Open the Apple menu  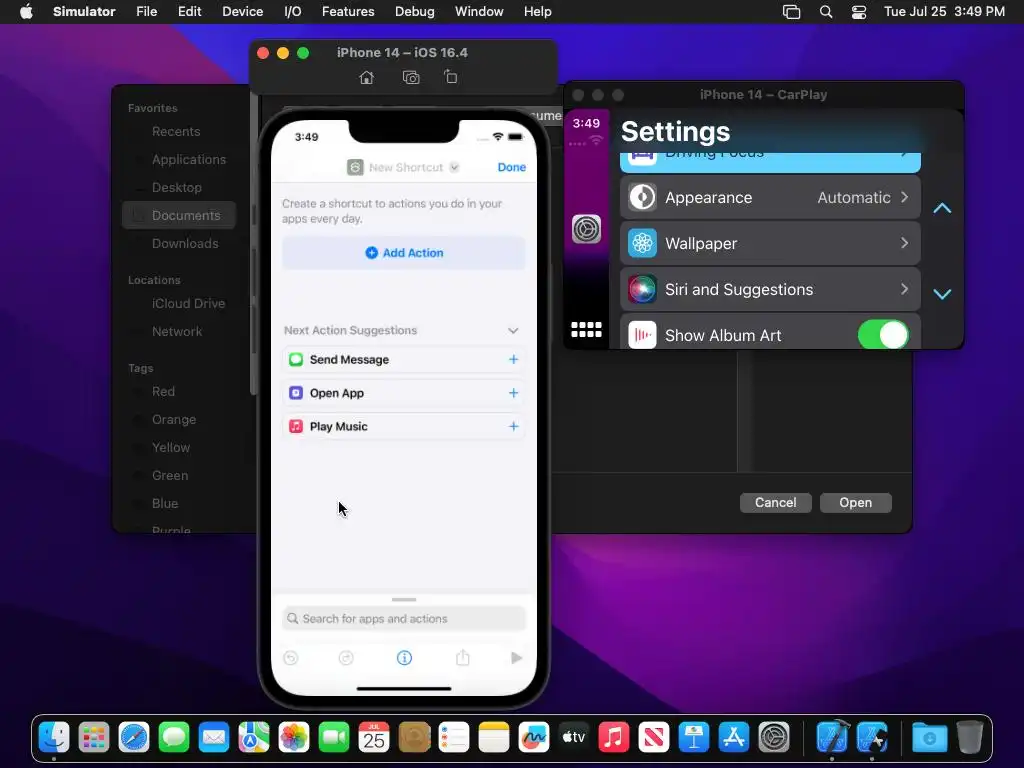coord(26,12)
